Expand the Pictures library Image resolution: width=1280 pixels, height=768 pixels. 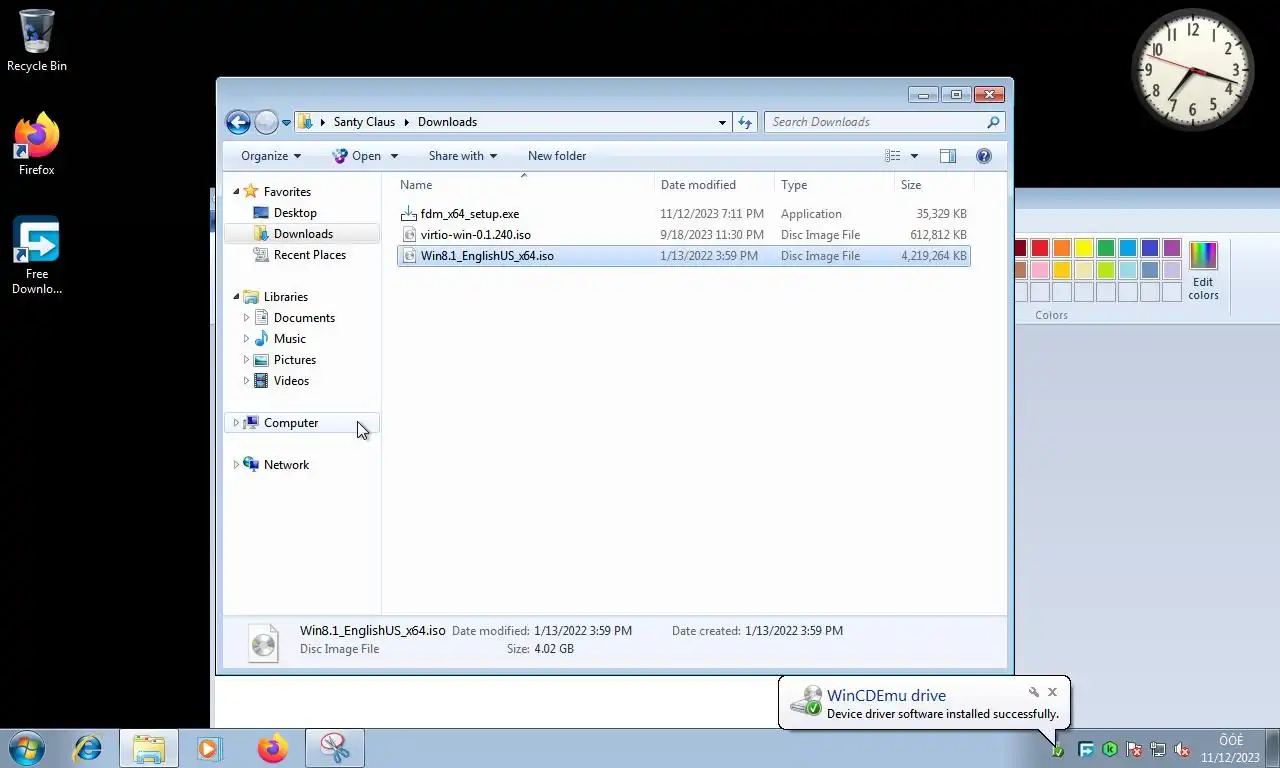tap(246, 360)
